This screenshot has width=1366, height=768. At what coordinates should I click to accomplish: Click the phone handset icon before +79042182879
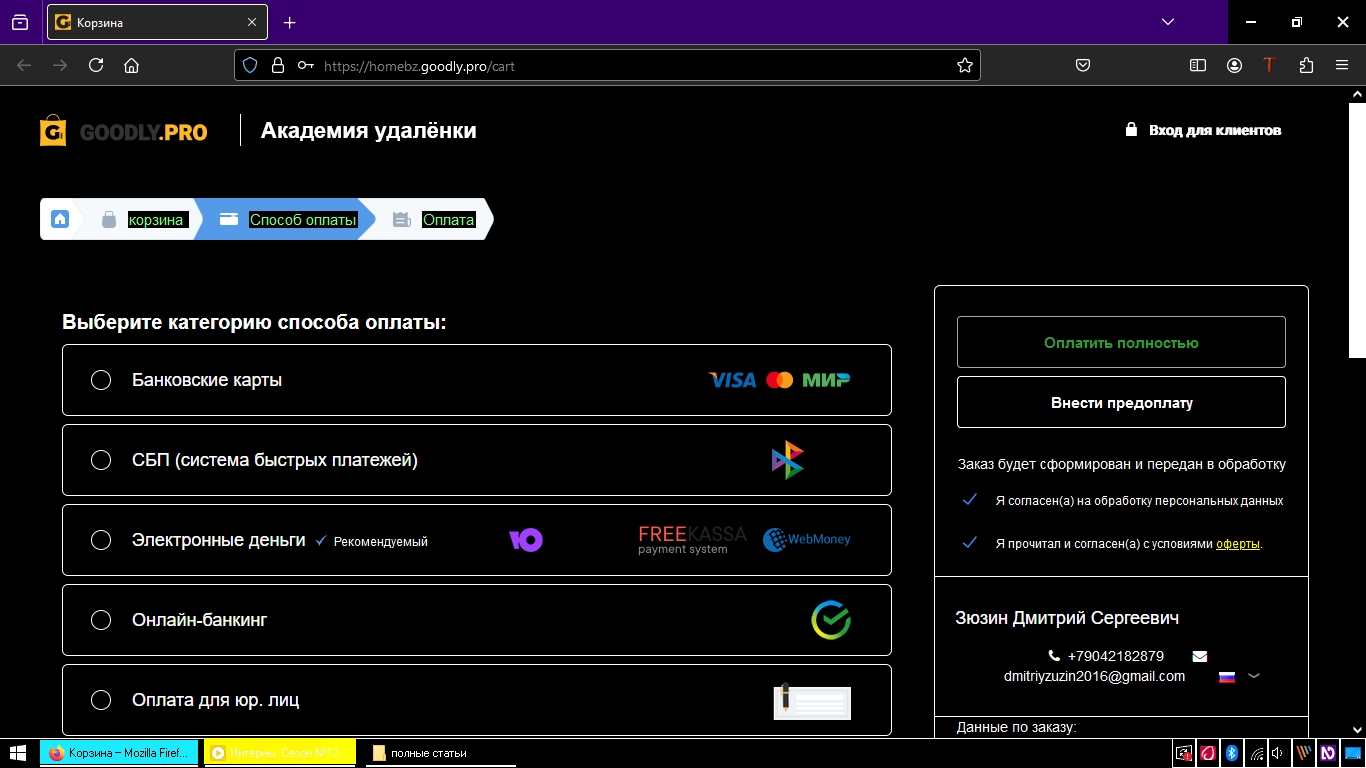[1054, 656]
